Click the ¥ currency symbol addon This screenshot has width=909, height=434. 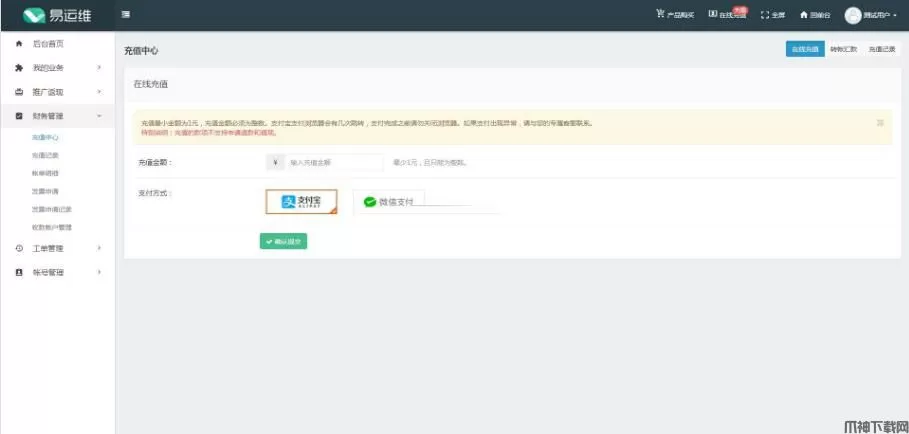click(x=275, y=163)
